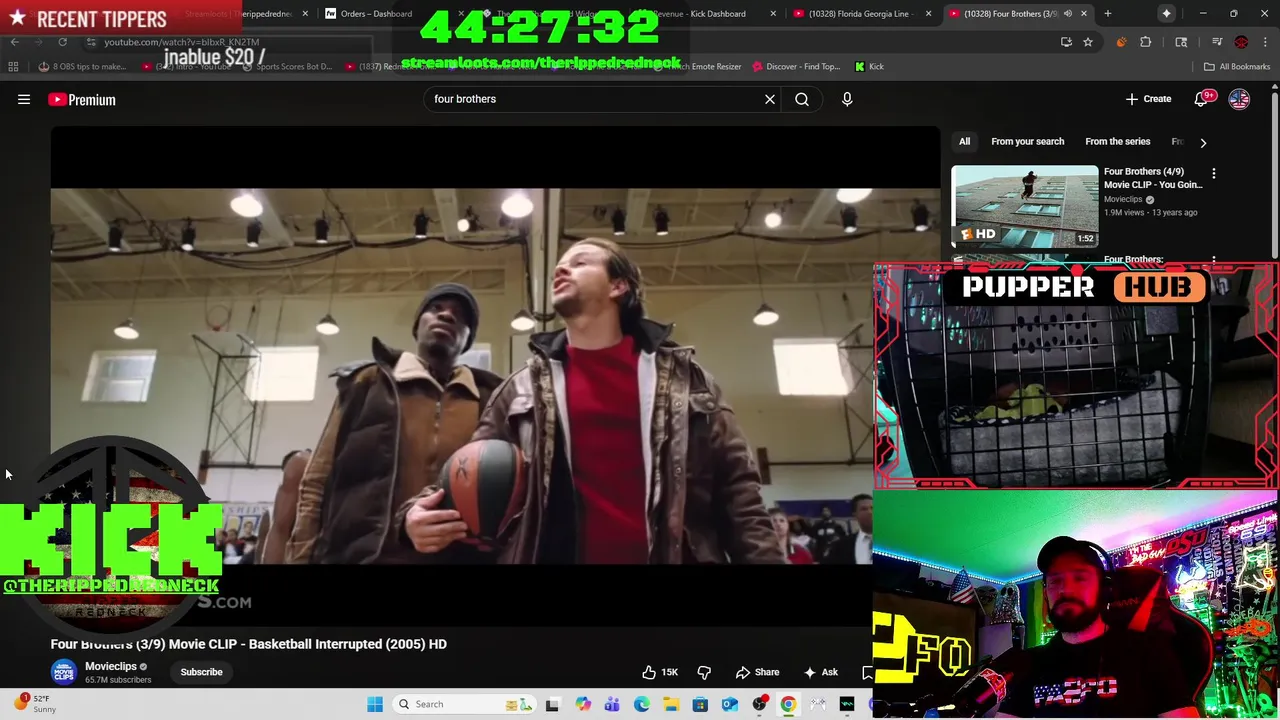This screenshot has height=720, width=1280.
Task: Dislike the video
Action: pyautogui.click(x=704, y=672)
